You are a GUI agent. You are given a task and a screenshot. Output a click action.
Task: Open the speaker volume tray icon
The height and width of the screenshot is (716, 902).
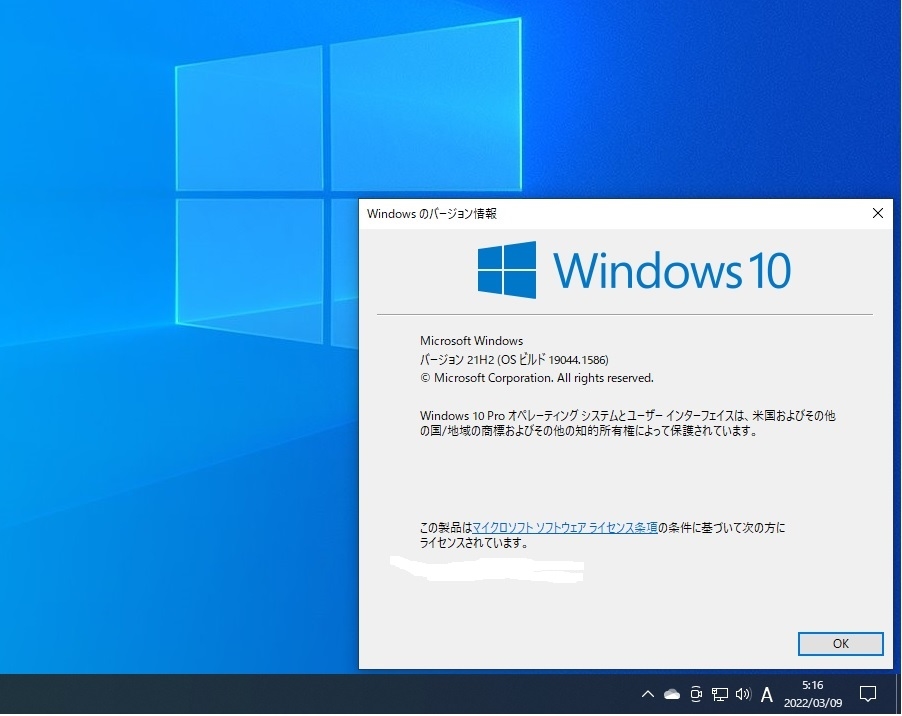click(x=743, y=694)
